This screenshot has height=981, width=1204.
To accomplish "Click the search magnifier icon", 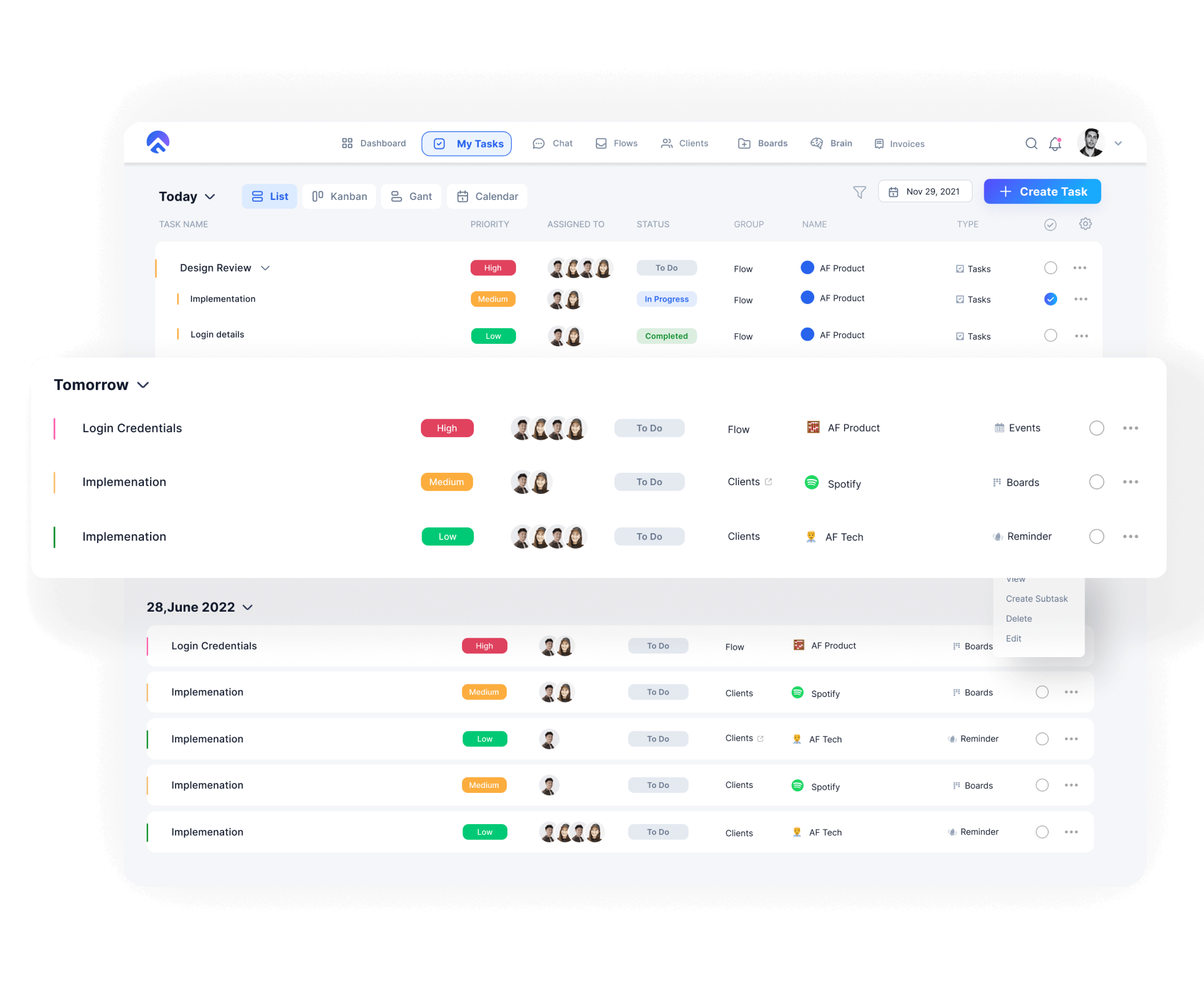I will [x=1031, y=144].
